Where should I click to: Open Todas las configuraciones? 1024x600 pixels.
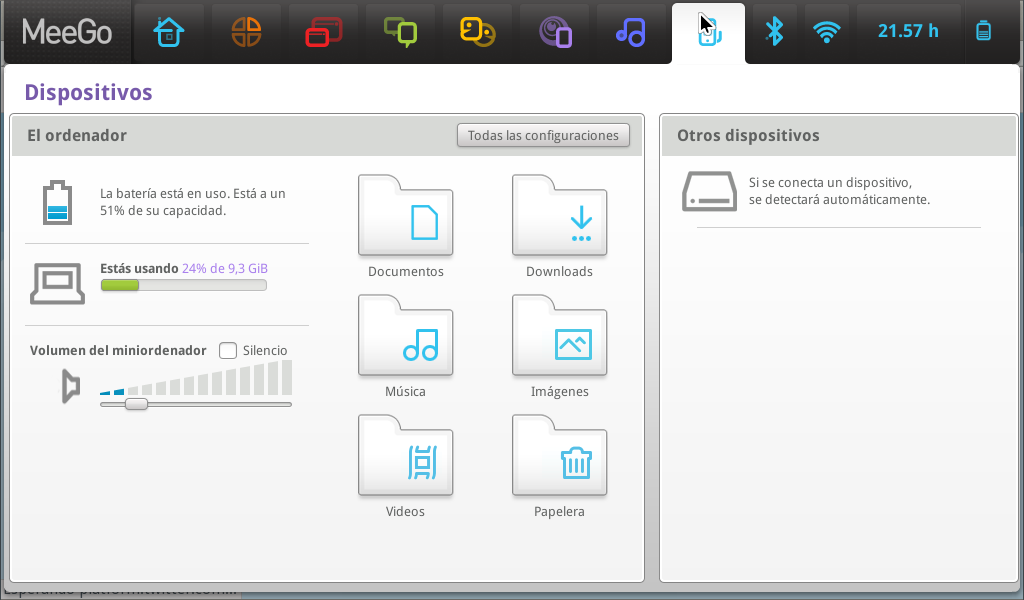pos(543,135)
